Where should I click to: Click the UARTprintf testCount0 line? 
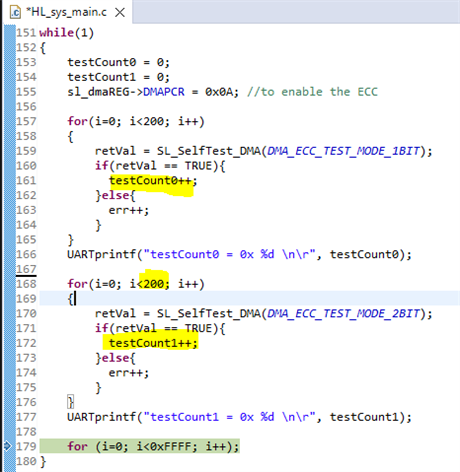pyautogui.click(x=239, y=255)
